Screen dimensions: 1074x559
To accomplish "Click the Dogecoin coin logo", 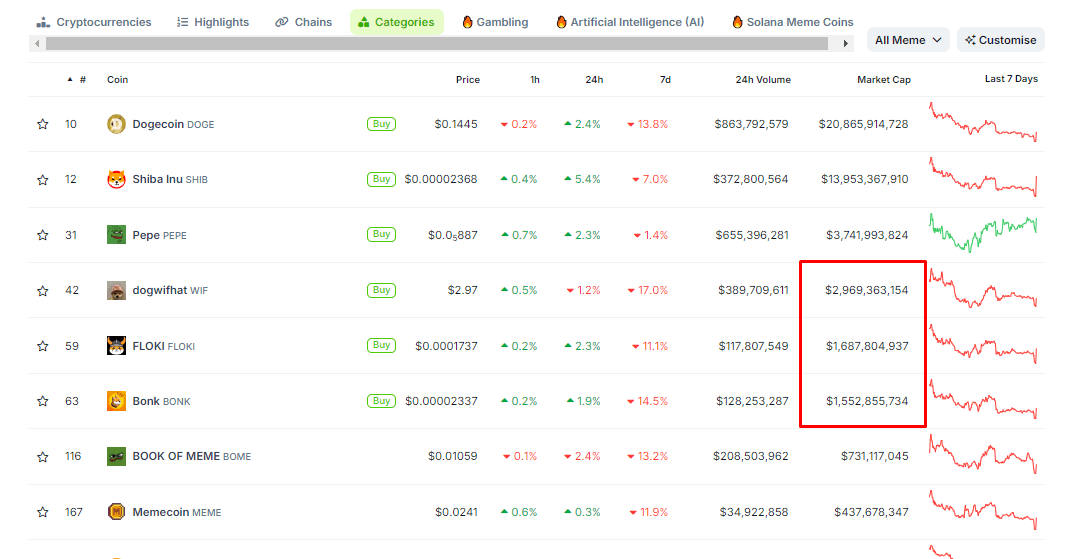I will click(x=116, y=124).
